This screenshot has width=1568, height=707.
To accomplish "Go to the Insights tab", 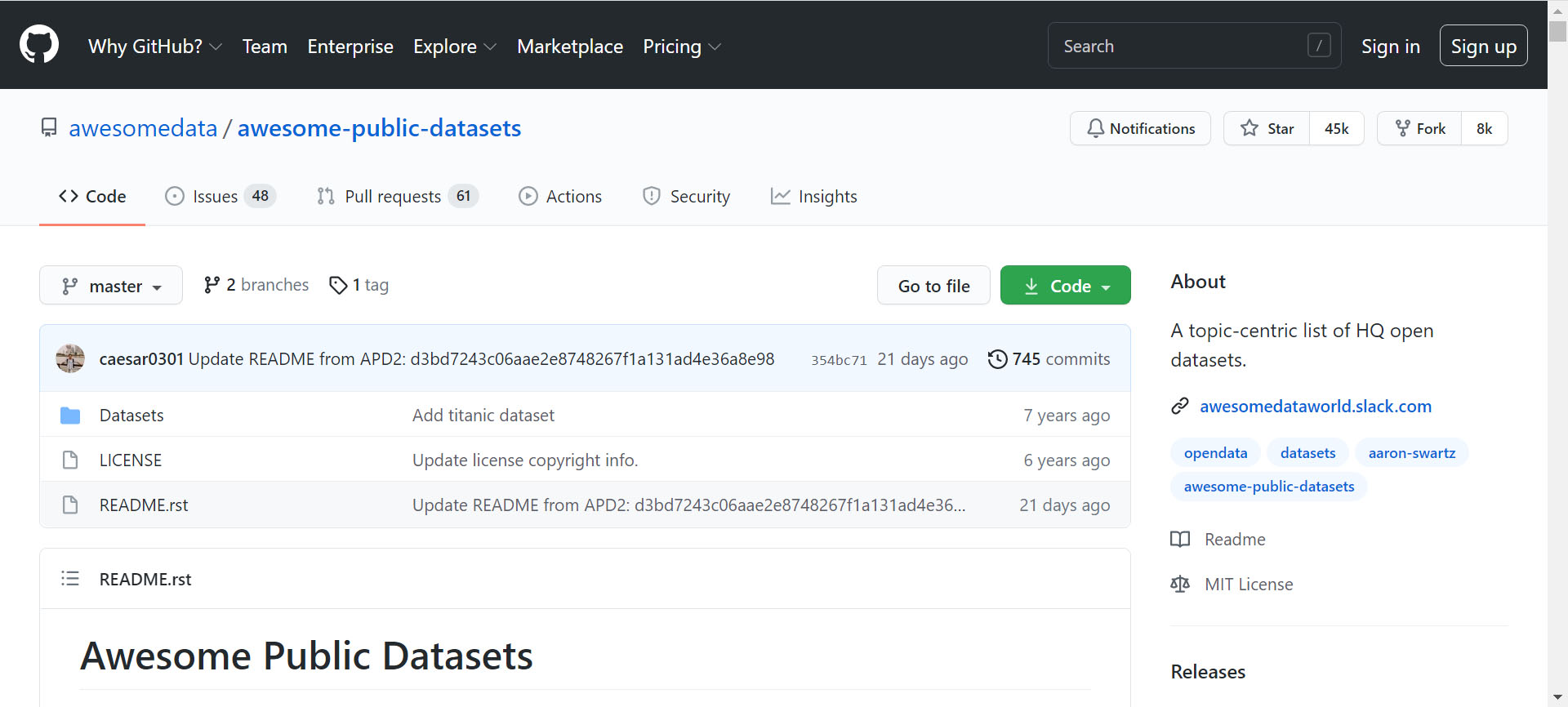I will 814,197.
